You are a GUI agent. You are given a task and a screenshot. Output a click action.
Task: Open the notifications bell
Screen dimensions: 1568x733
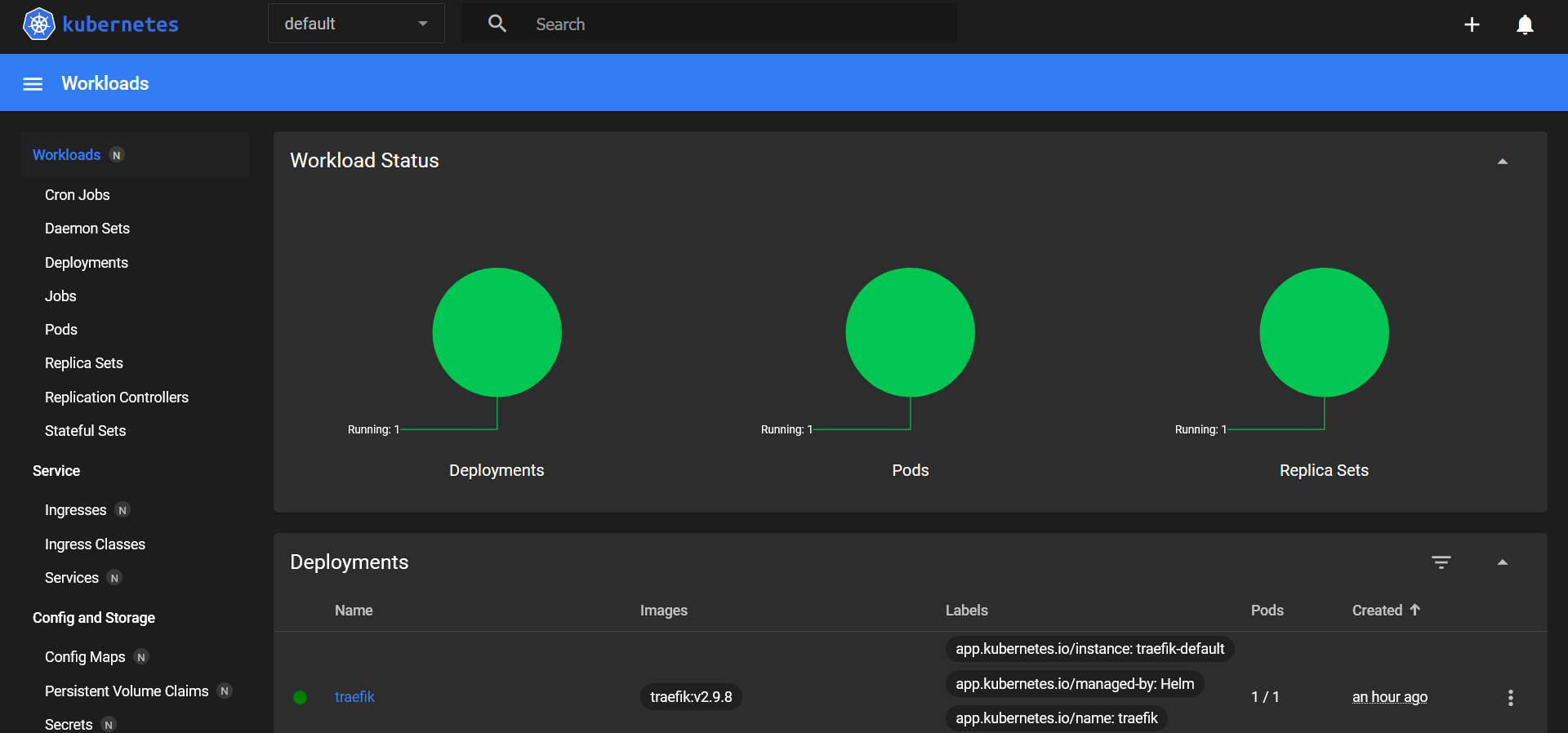1525,24
